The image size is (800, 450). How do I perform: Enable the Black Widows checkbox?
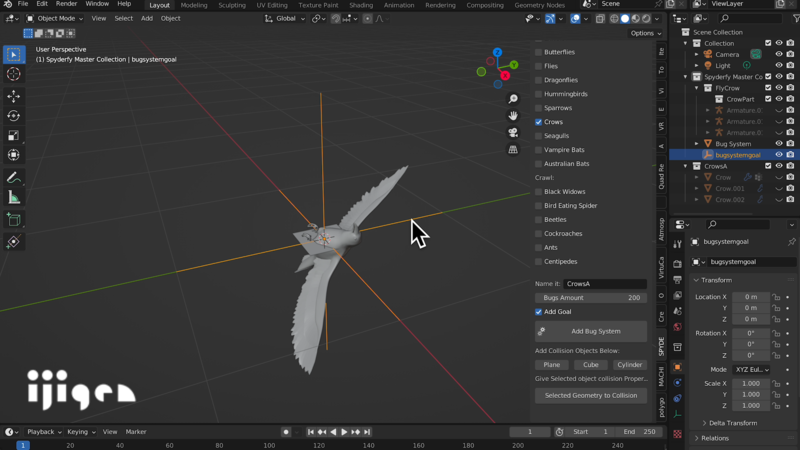[x=538, y=192]
